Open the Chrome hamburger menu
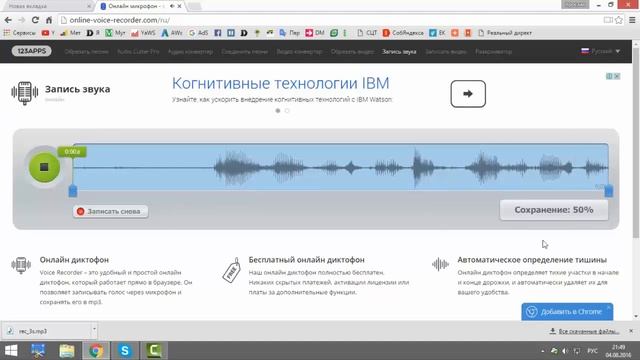The width and height of the screenshot is (640, 360). tap(632, 20)
